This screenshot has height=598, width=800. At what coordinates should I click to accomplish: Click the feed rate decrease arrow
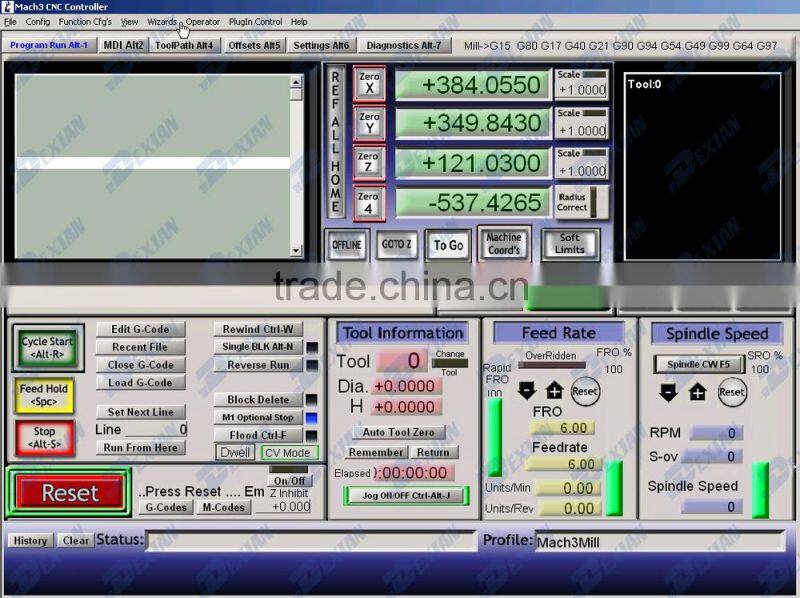[x=528, y=391]
